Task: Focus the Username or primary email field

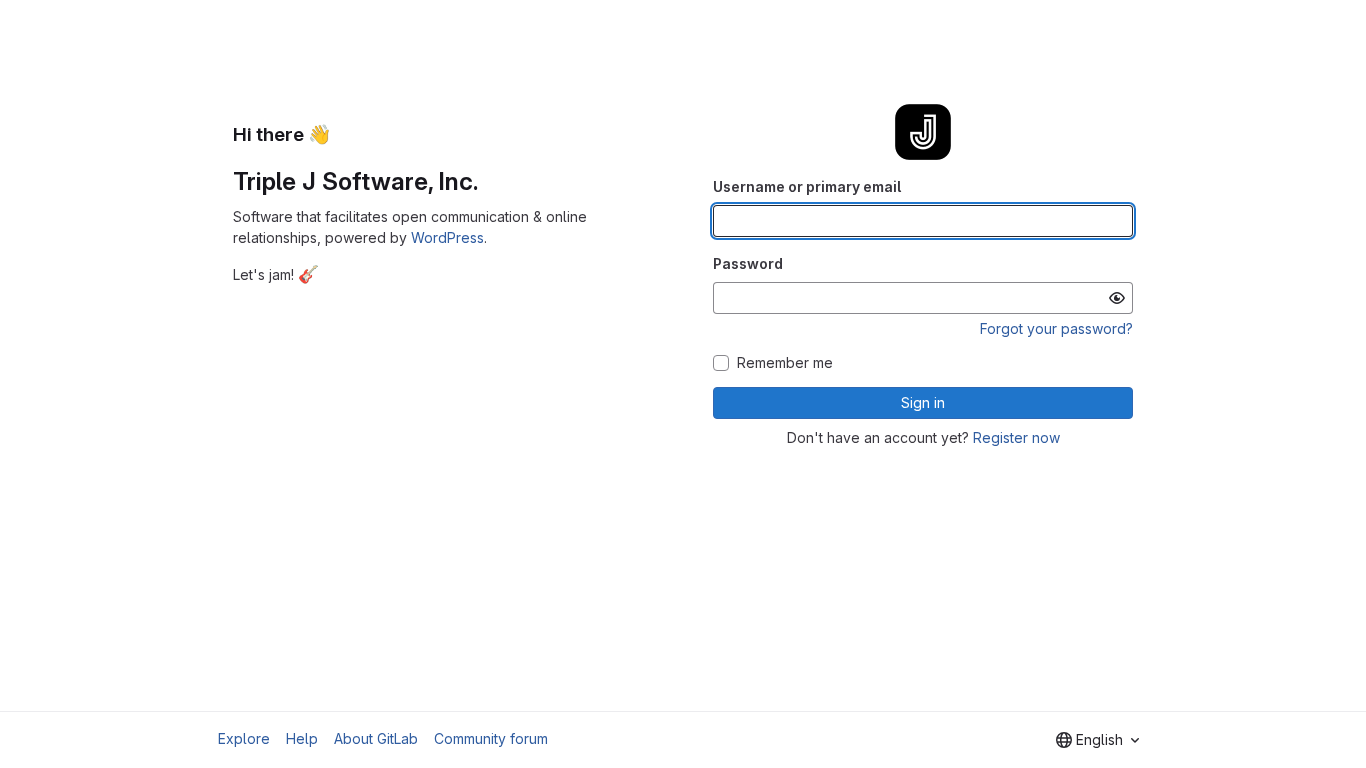Action: coord(922,221)
